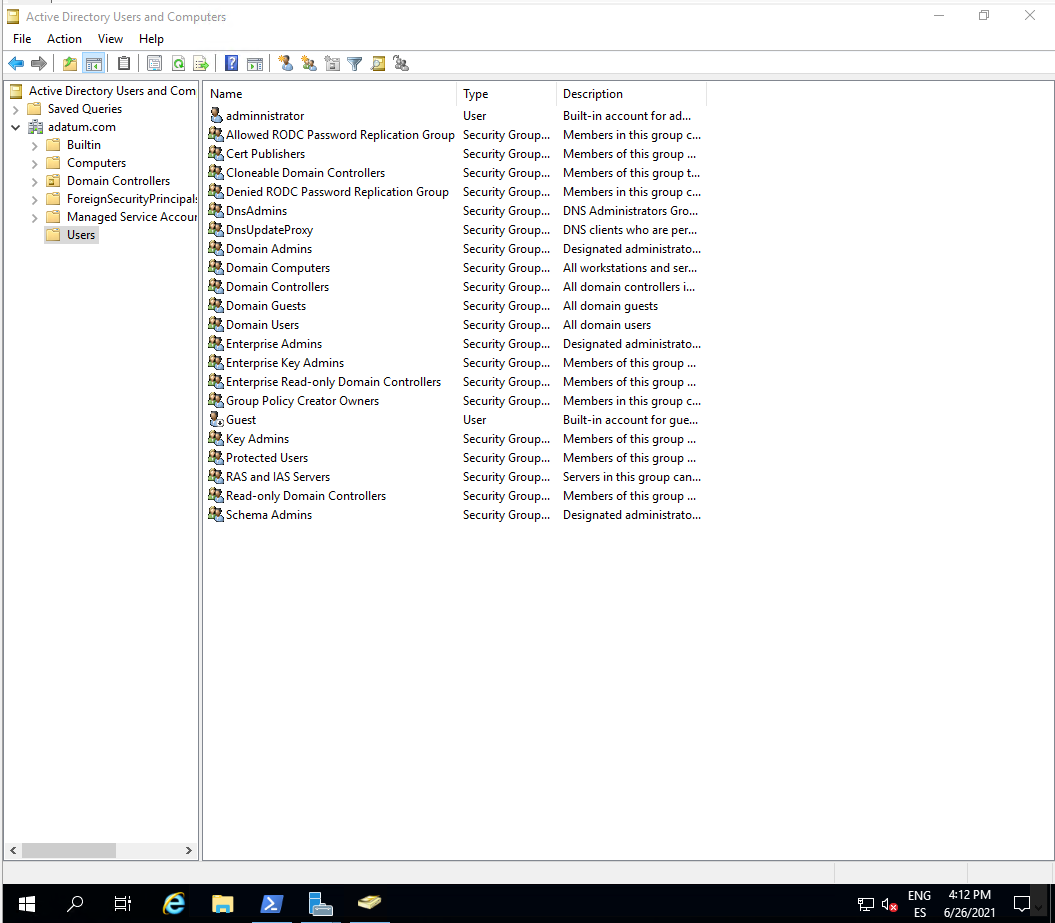The width and height of the screenshot is (1055, 923).
Task: Create new user toolbar icon
Action: click(286, 64)
